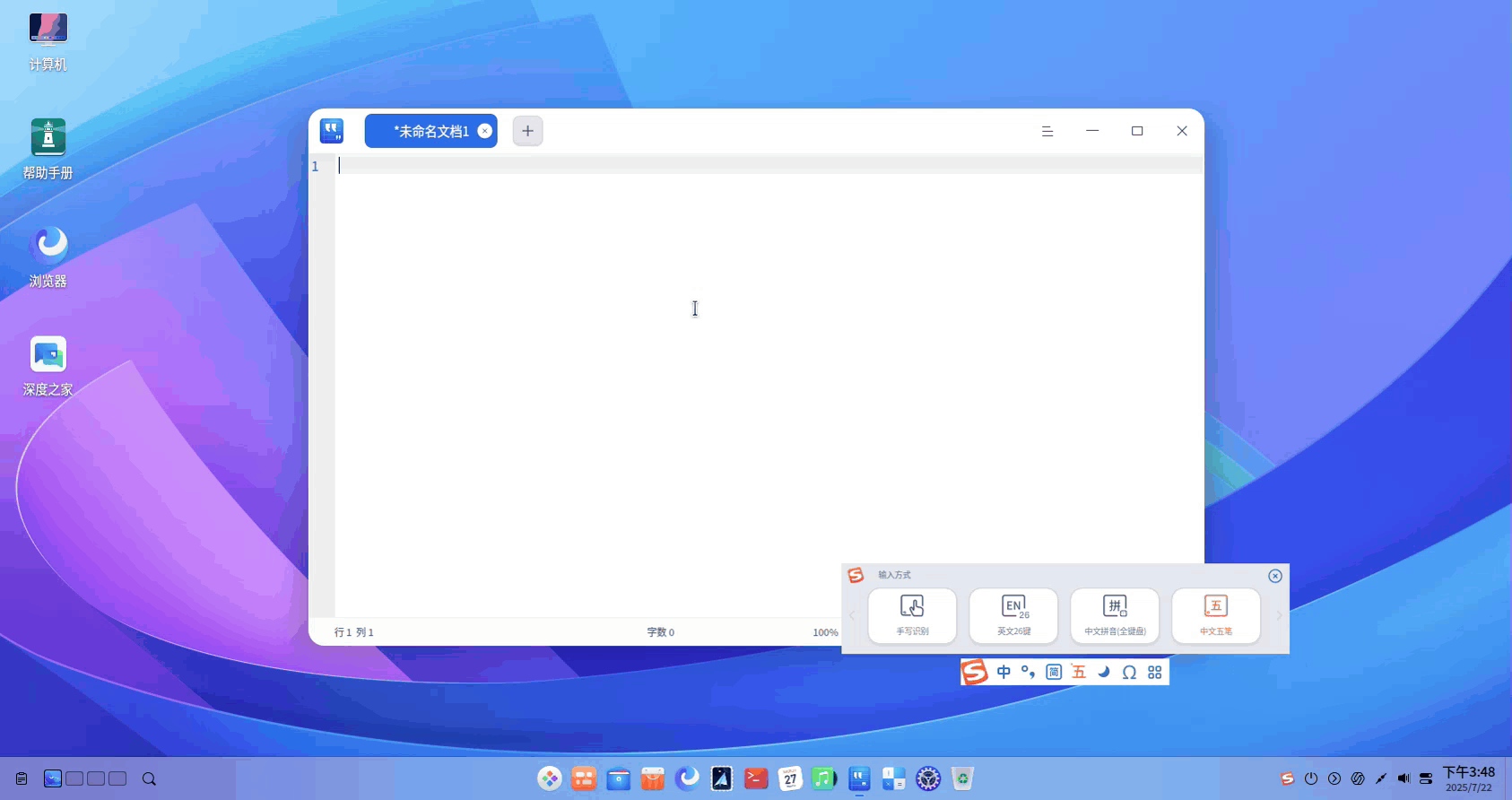Viewport: 1512px width, 800px height.
Task: Click the Sogou logo on IME toolbar
Action: (975, 672)
